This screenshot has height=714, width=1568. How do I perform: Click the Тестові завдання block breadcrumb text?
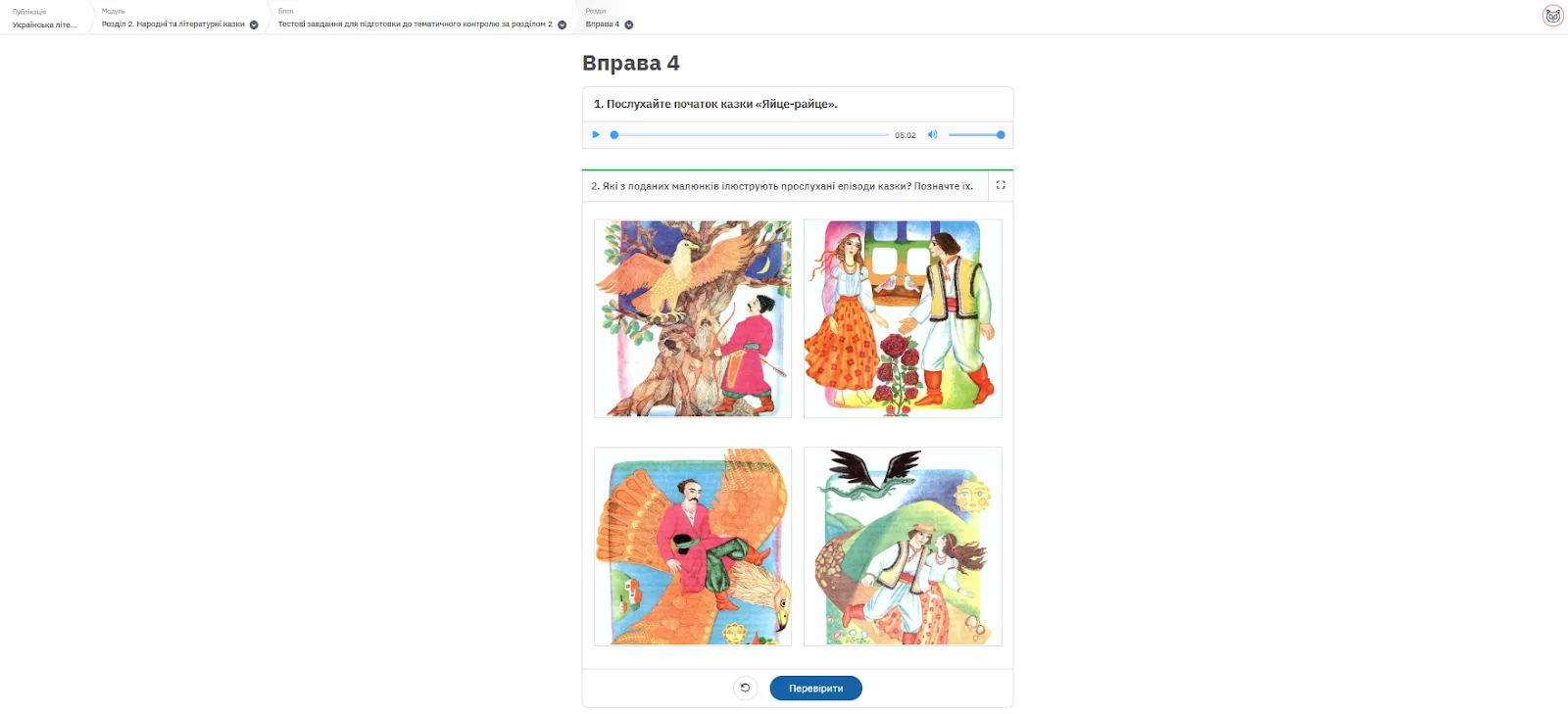(416, 24)
